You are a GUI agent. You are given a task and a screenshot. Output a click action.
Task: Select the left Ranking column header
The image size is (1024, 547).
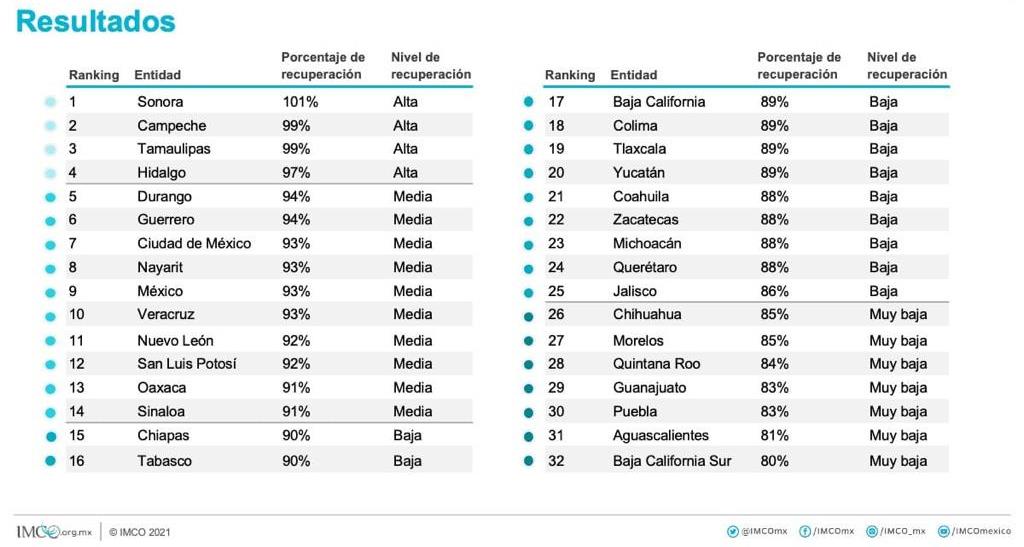coord(94,75)
